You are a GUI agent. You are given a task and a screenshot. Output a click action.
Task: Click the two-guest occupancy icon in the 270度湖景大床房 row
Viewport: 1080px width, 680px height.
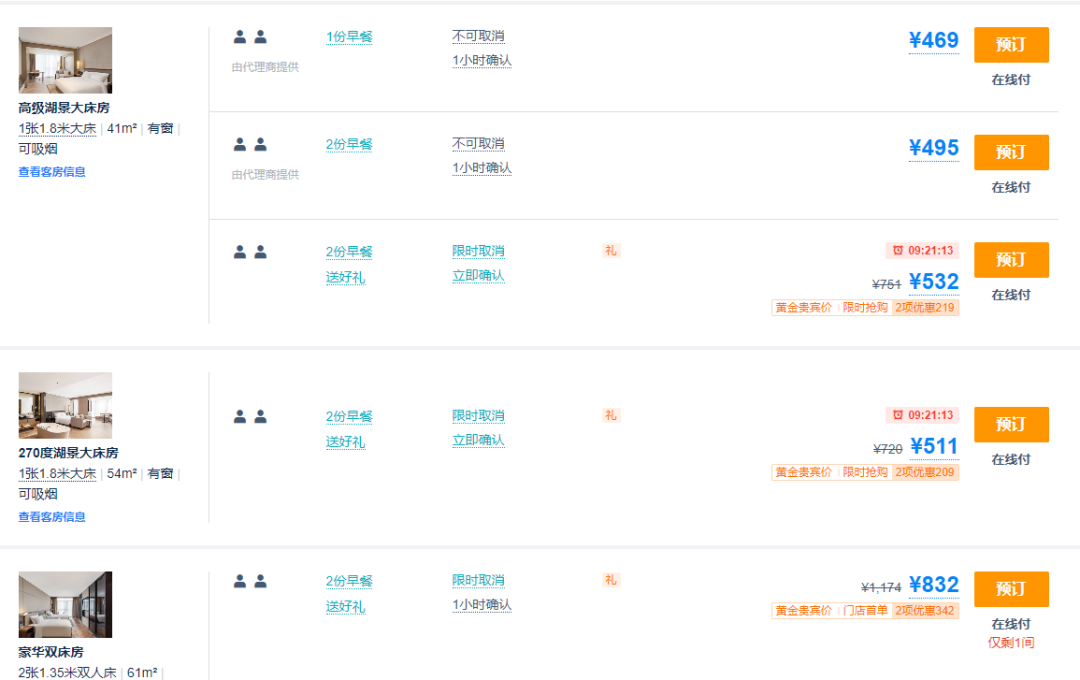pos(250,417)
